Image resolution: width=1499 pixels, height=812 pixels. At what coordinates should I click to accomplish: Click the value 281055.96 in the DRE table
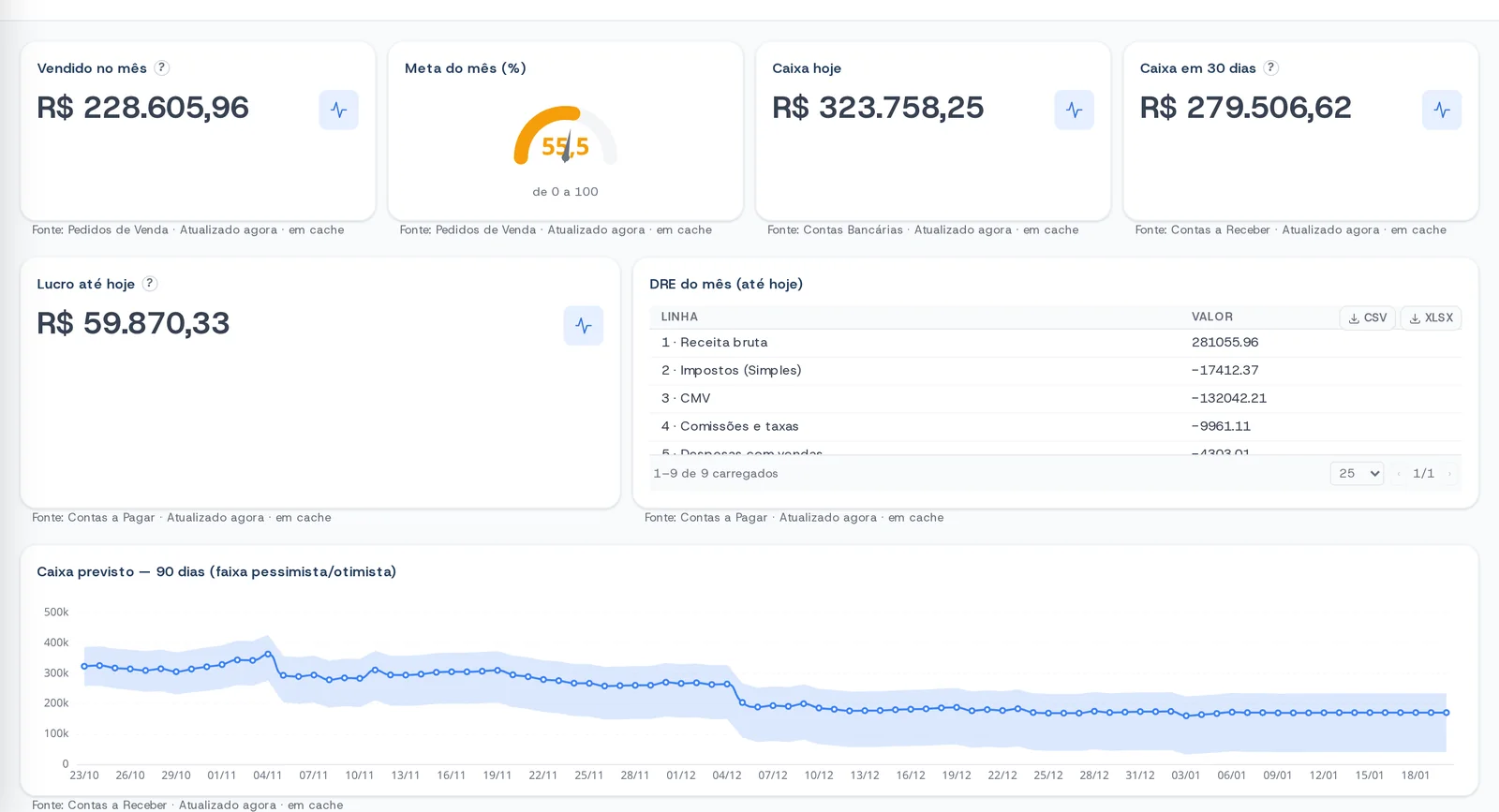(x=1224, y=342)
